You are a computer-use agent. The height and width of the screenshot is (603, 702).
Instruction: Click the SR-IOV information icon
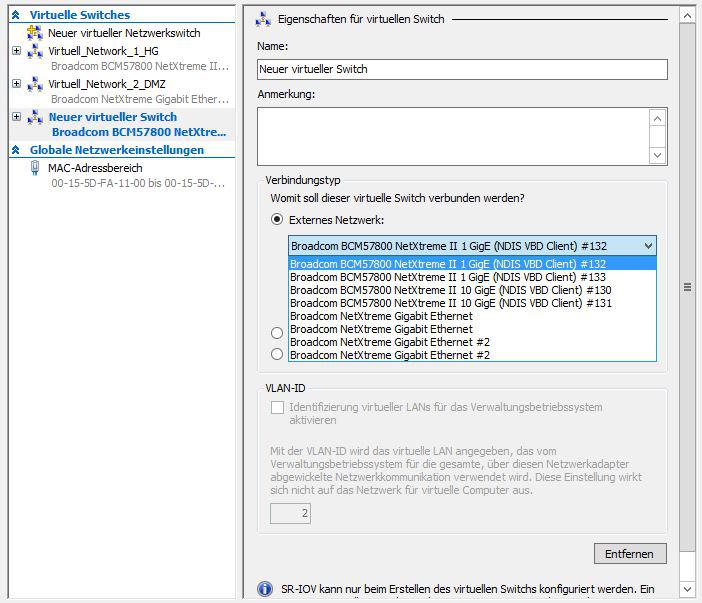click(x=265, y=589)
